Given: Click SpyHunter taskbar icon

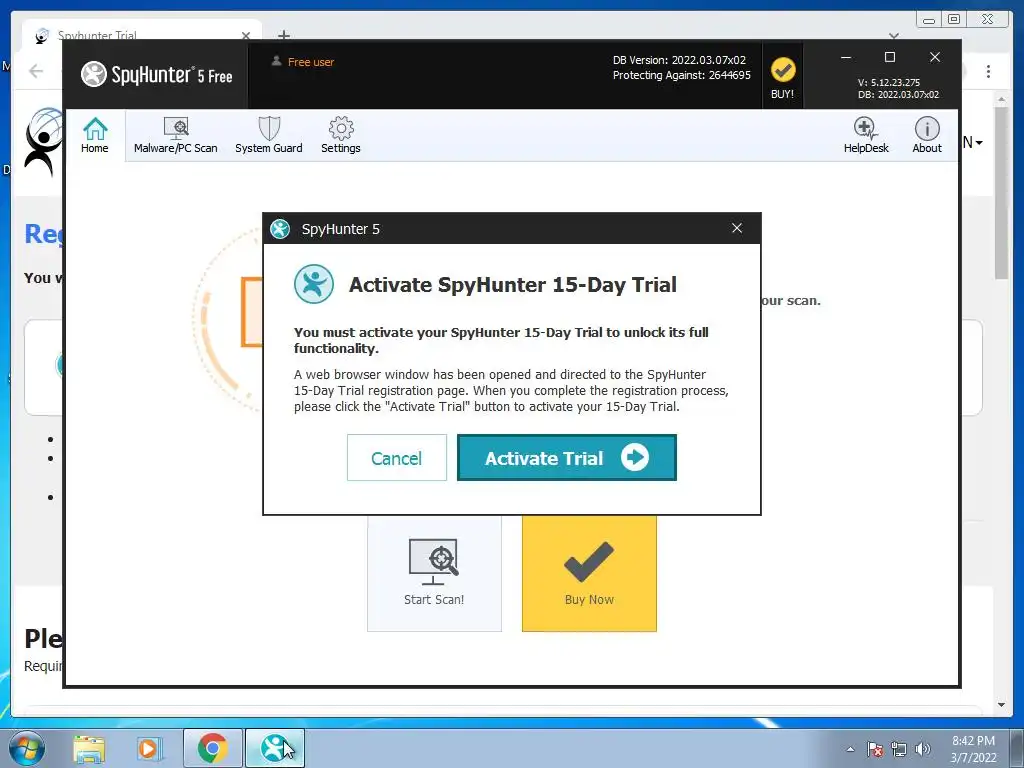Looking at the screenshot, I should pyautogui.click(x=275, y=748).
